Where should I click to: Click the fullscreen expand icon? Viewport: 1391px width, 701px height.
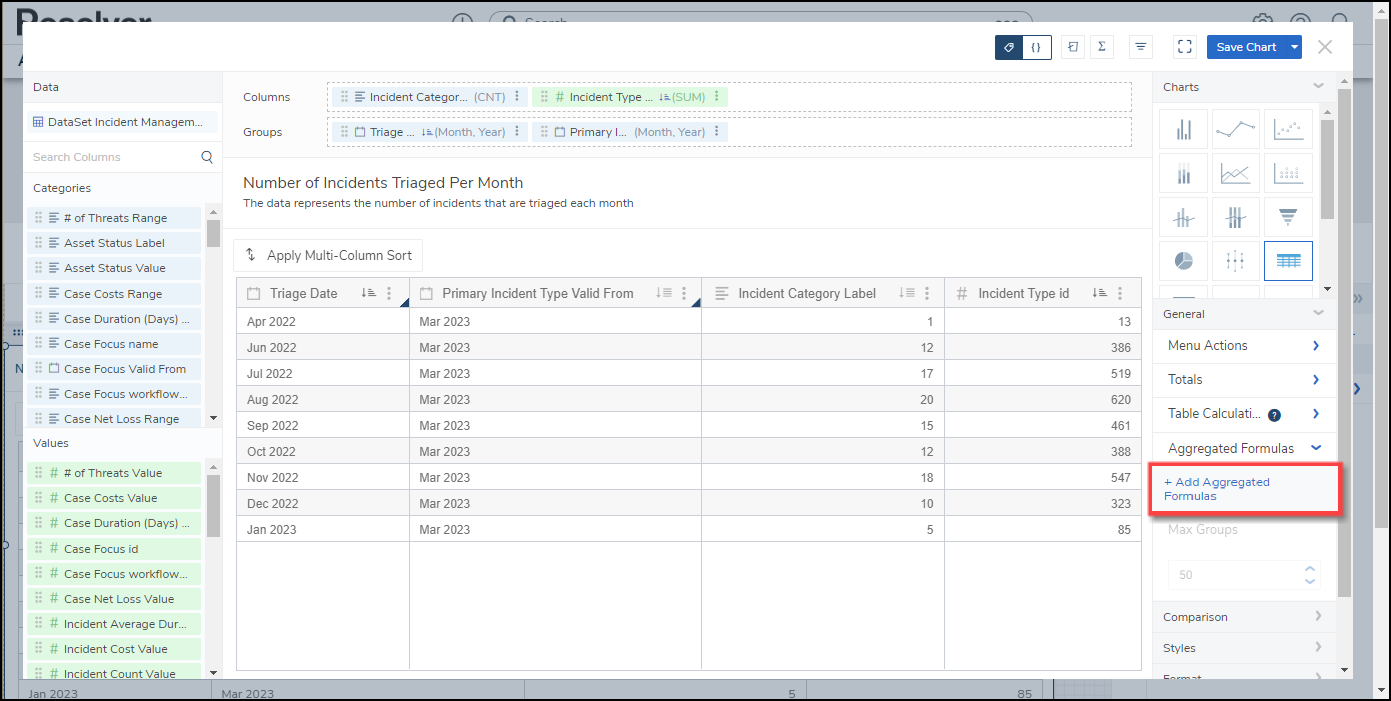tap(1184, 47)
